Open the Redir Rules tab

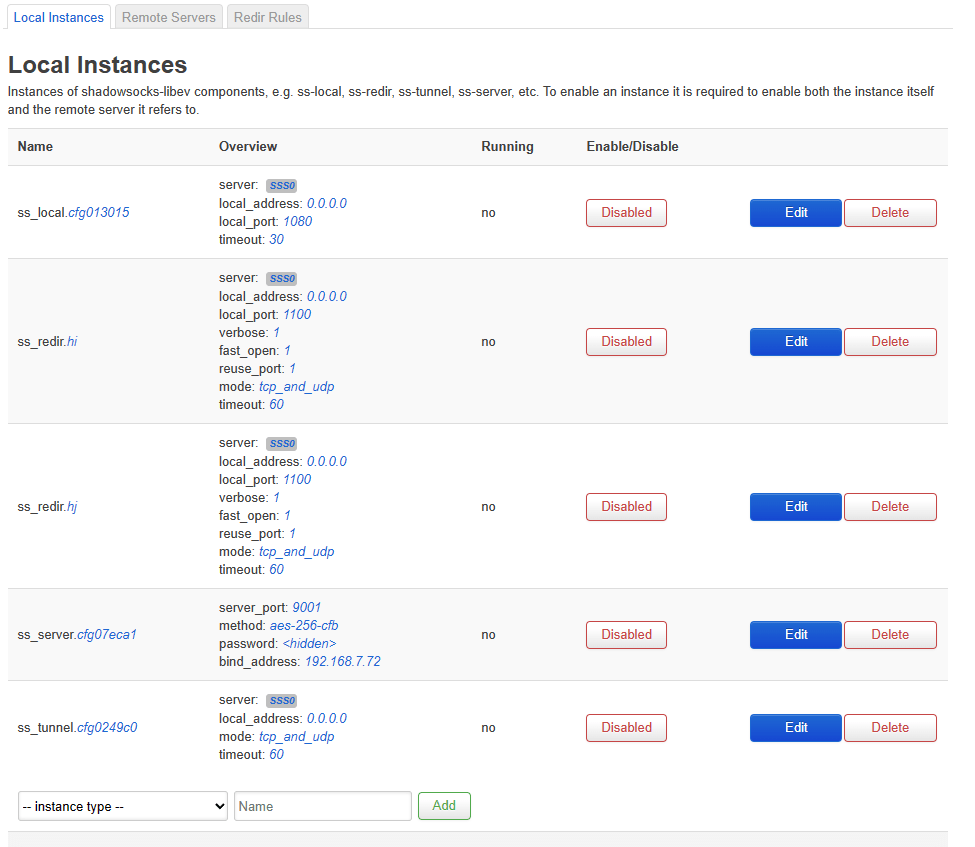click(x=267, y=17)
